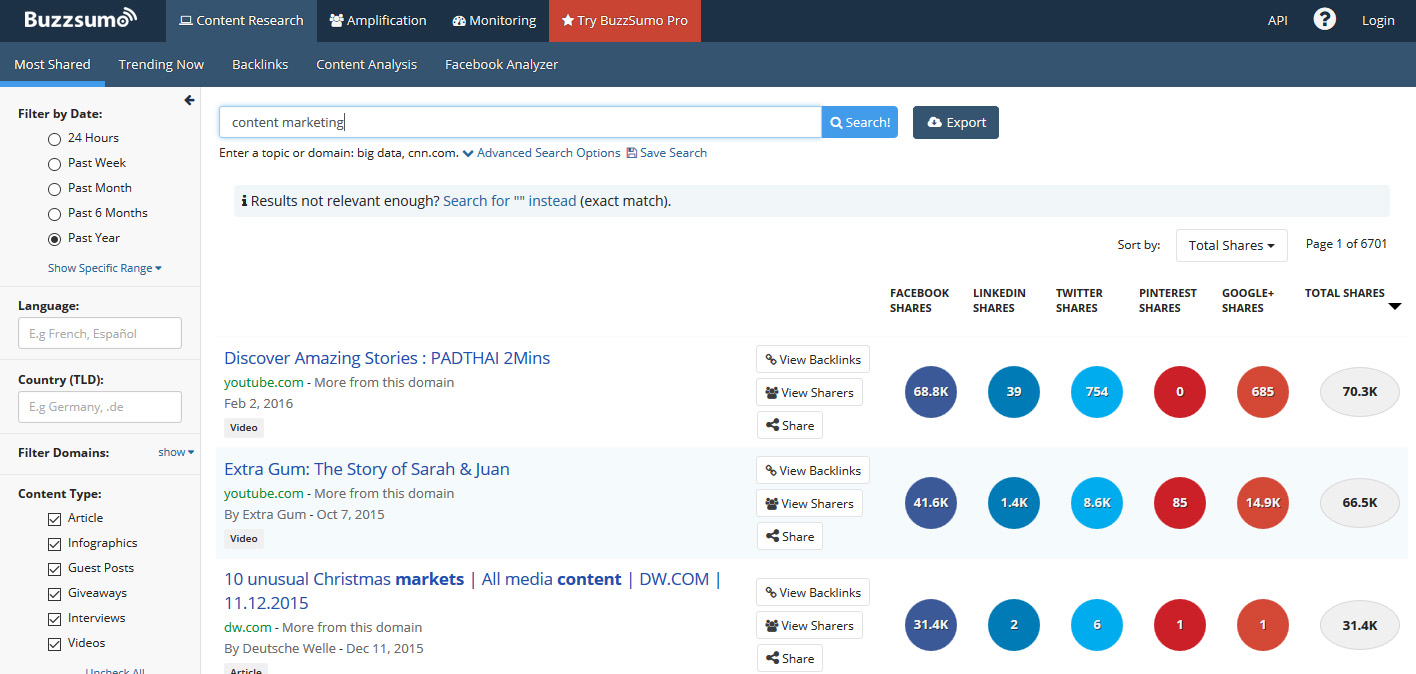
Task: Click the Export button
Action: 956,122
